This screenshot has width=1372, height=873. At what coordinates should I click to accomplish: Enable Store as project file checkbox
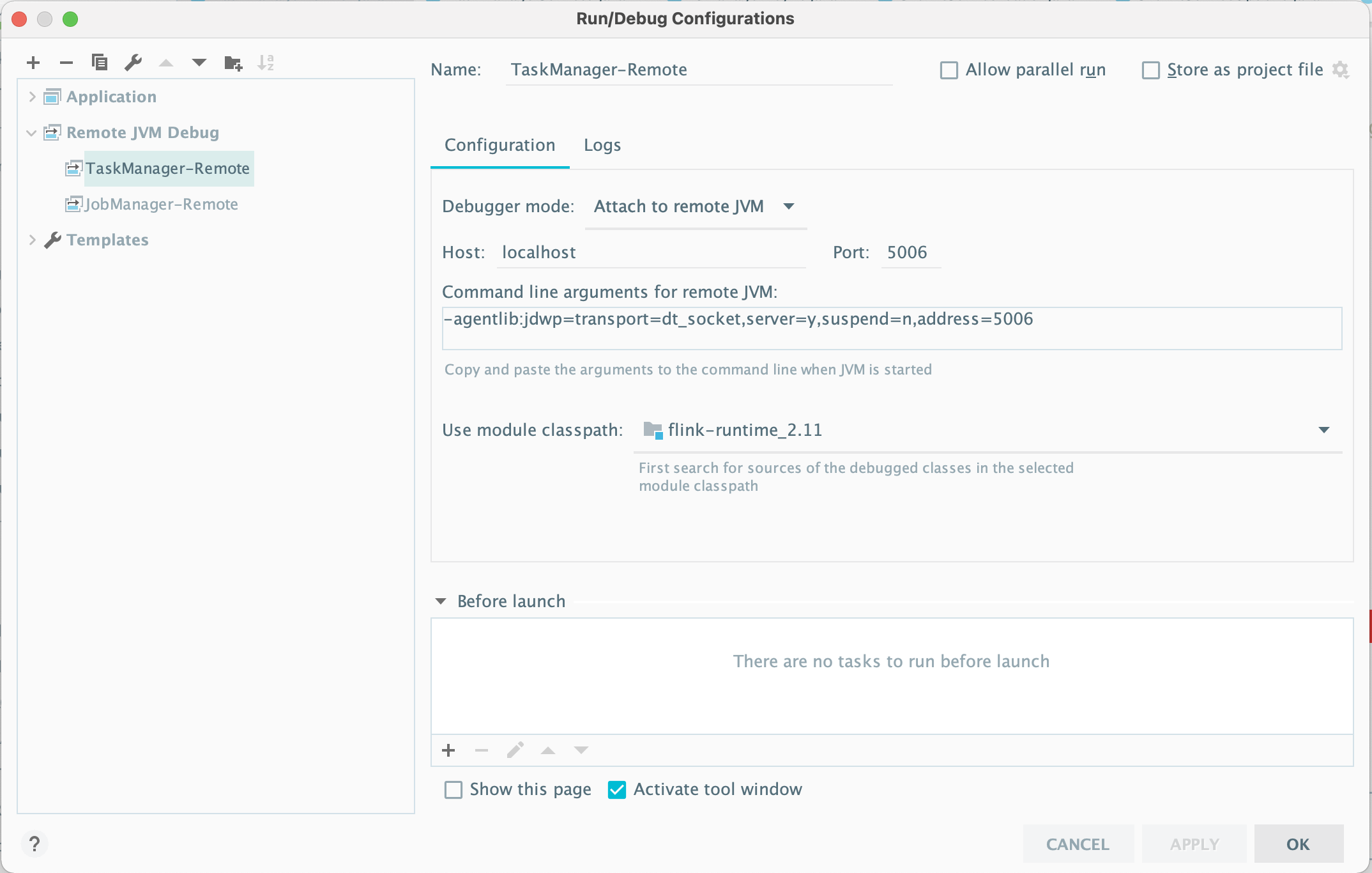pos(1149,69)
